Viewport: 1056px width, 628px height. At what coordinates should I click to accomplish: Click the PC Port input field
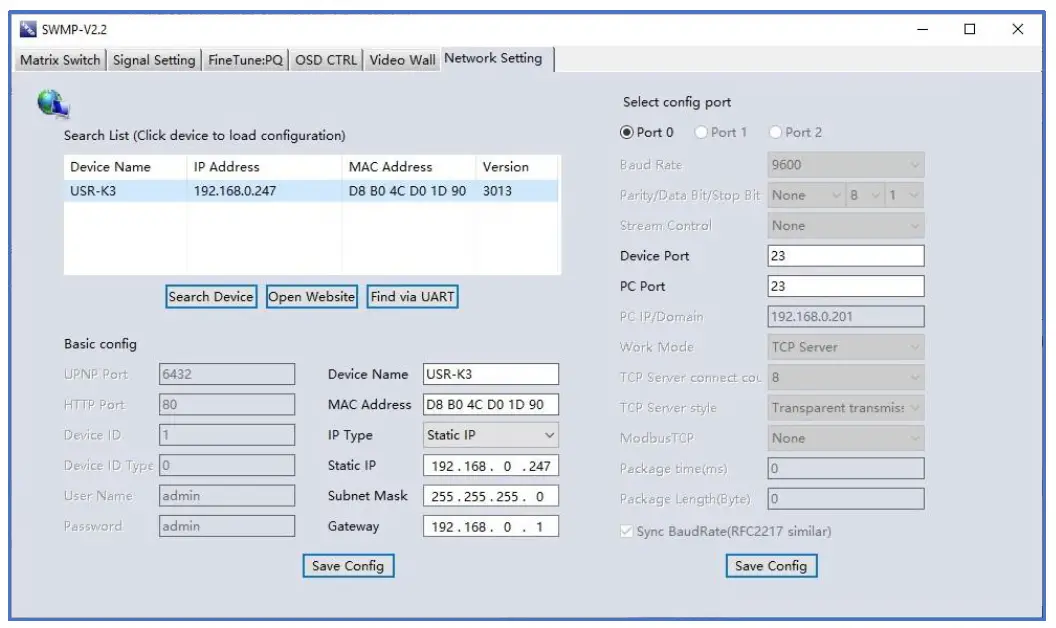pyautogui.click(x=845, y=286)
